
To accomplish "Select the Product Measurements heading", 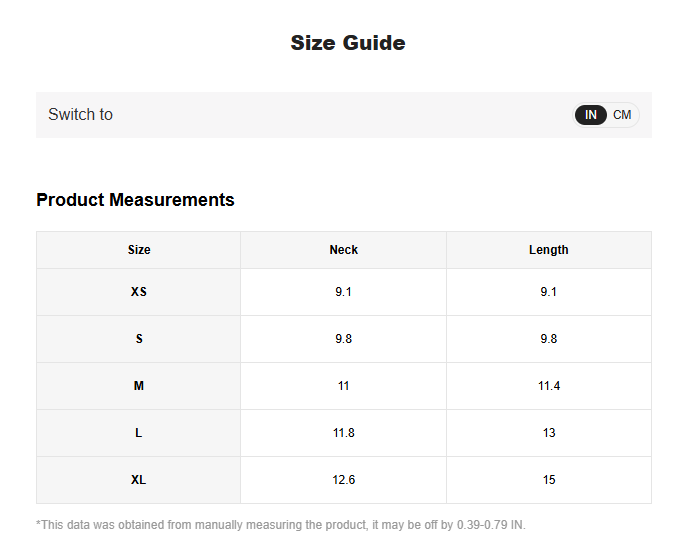I will pyautogui.click(x=135, y=200).
